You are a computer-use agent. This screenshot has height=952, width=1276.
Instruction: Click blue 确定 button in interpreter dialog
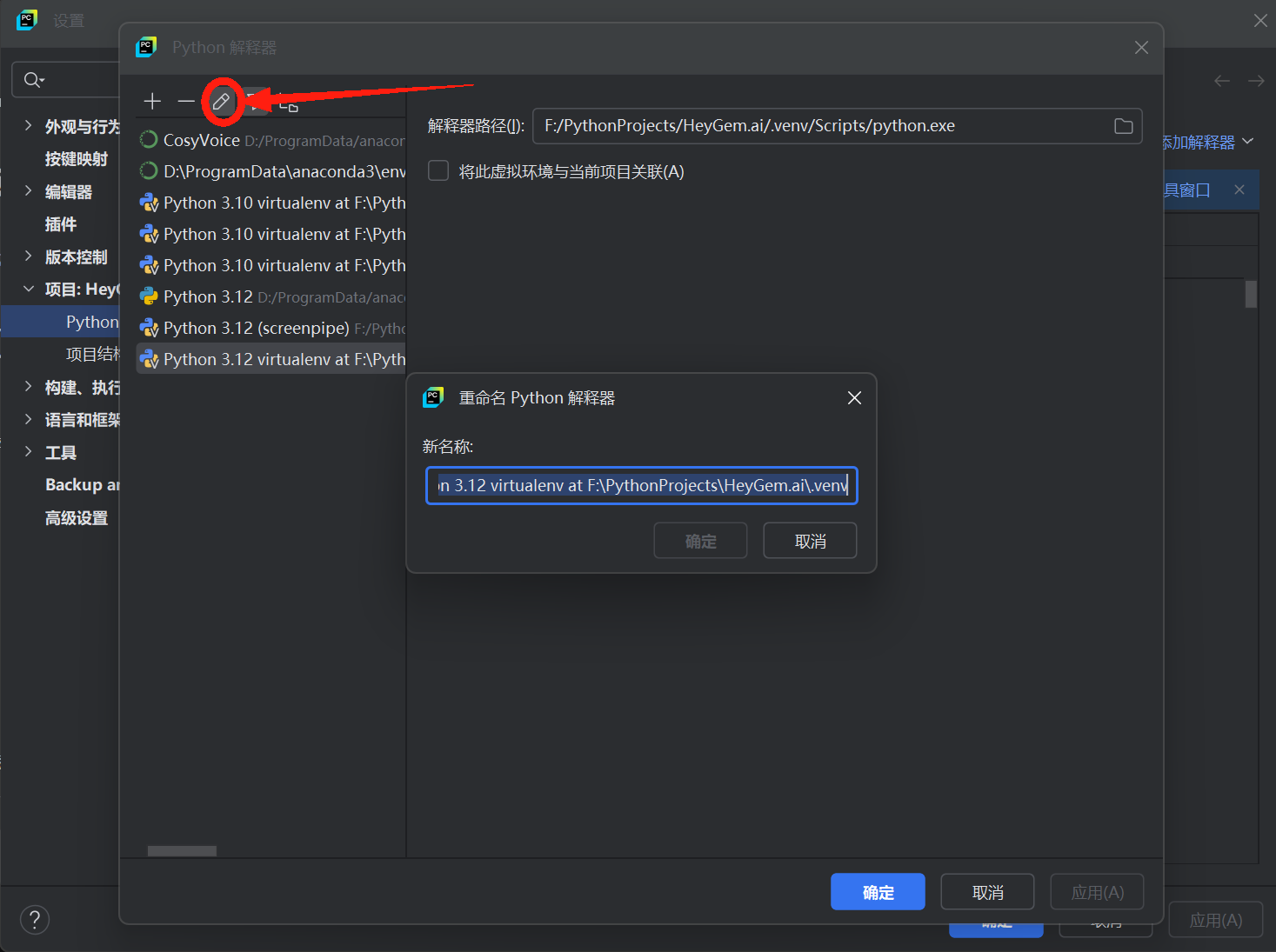coord(878,892)
